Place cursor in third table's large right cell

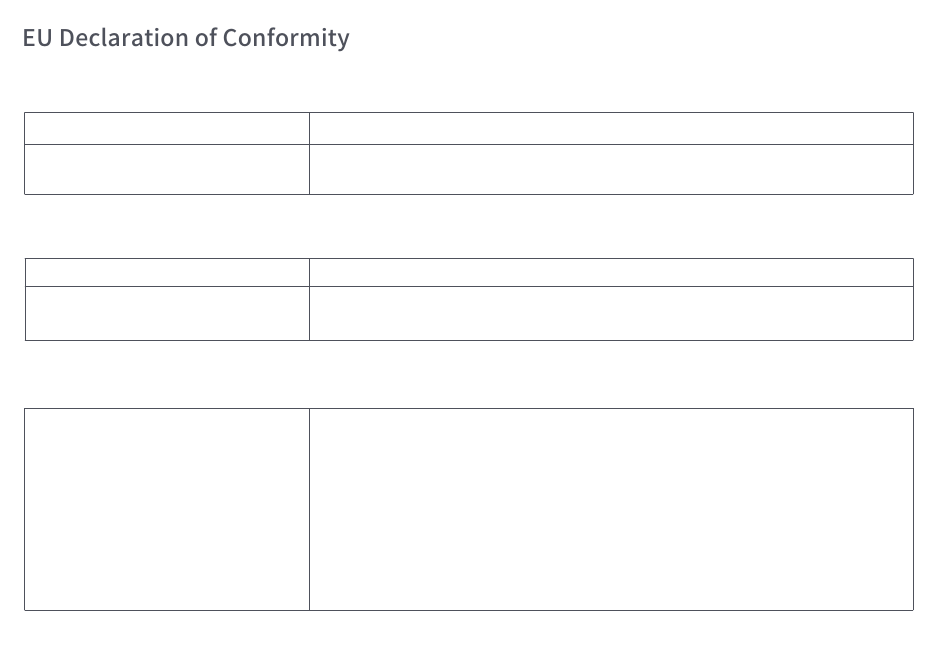pos(611,509)
